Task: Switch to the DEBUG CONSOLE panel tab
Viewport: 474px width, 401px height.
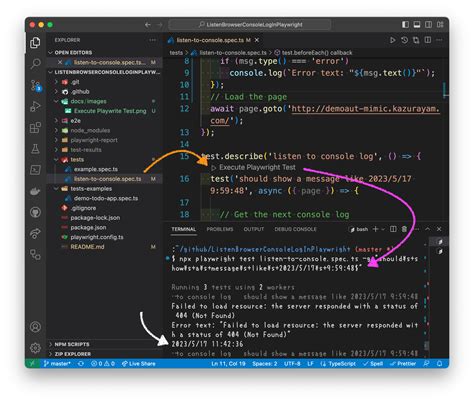Action: 295,229
